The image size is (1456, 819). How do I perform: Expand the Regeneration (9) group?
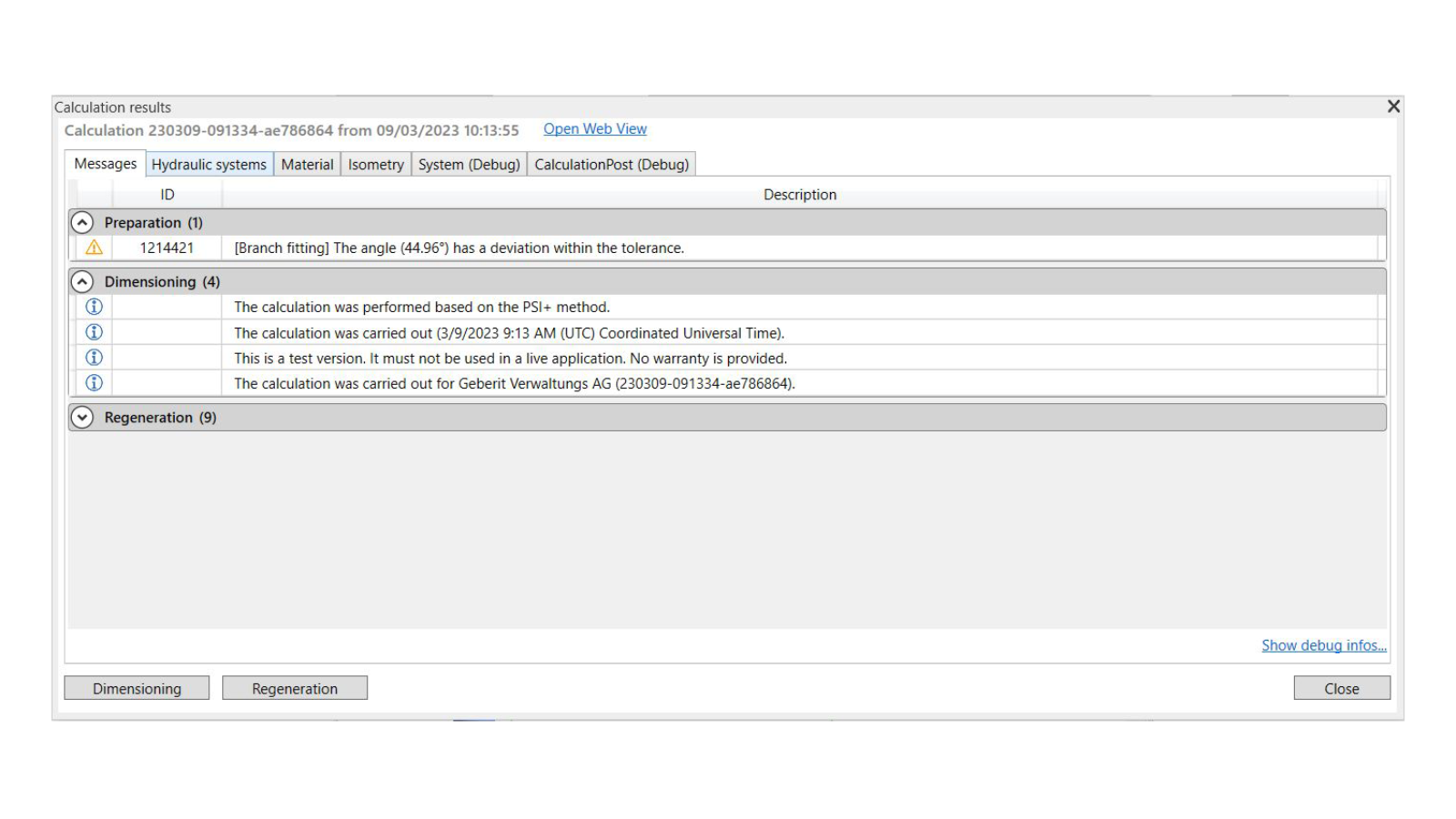(x=82, y=418)
